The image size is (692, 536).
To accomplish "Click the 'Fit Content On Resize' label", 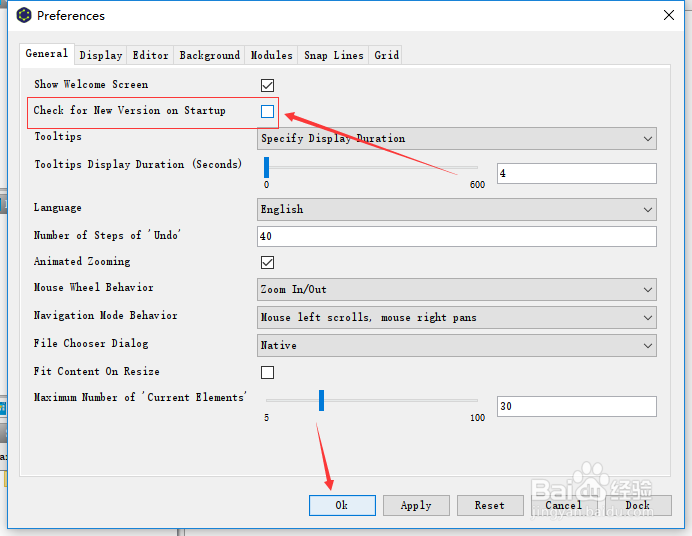I will click(96, 371).
